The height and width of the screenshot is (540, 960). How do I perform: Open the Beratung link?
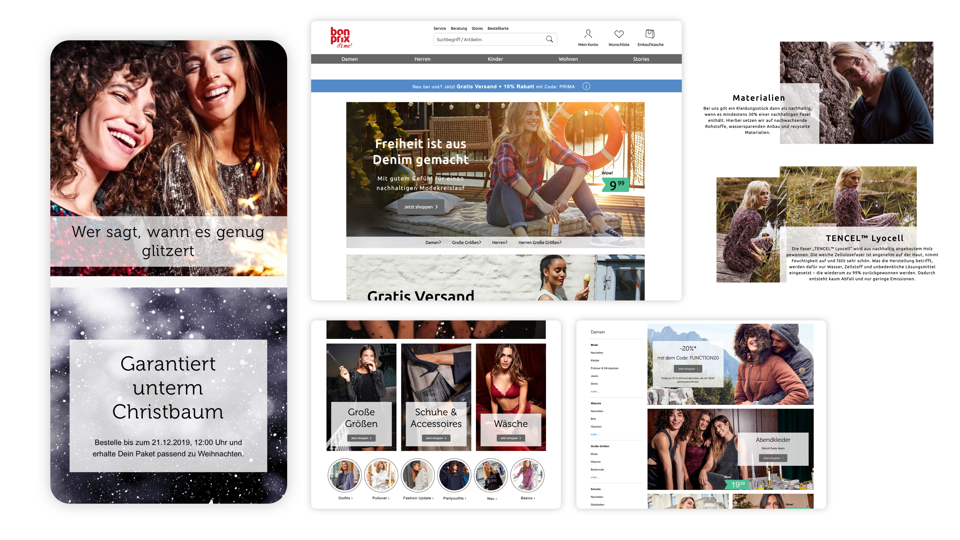point(459,28)
